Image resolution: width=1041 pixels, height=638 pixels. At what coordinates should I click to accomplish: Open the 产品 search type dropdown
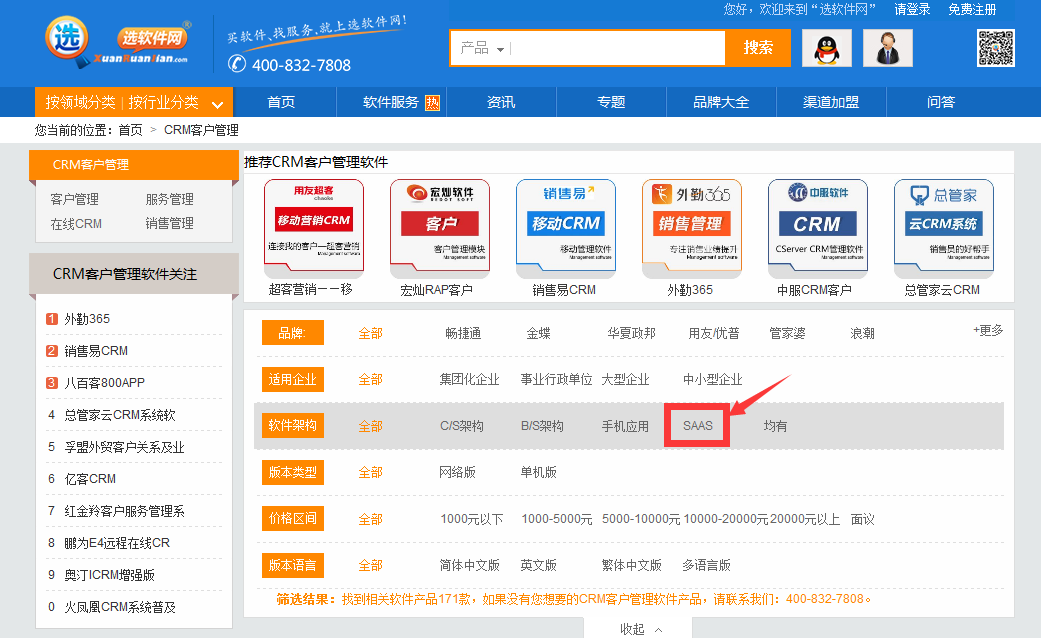click(482, 48)
